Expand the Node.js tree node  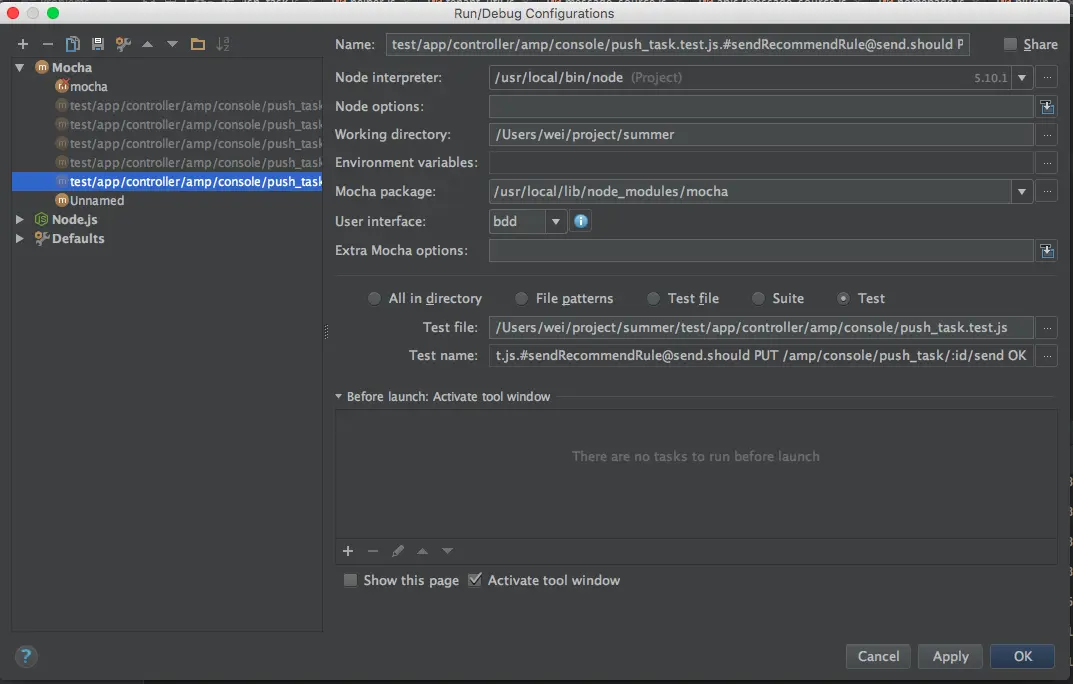point(20,220)
